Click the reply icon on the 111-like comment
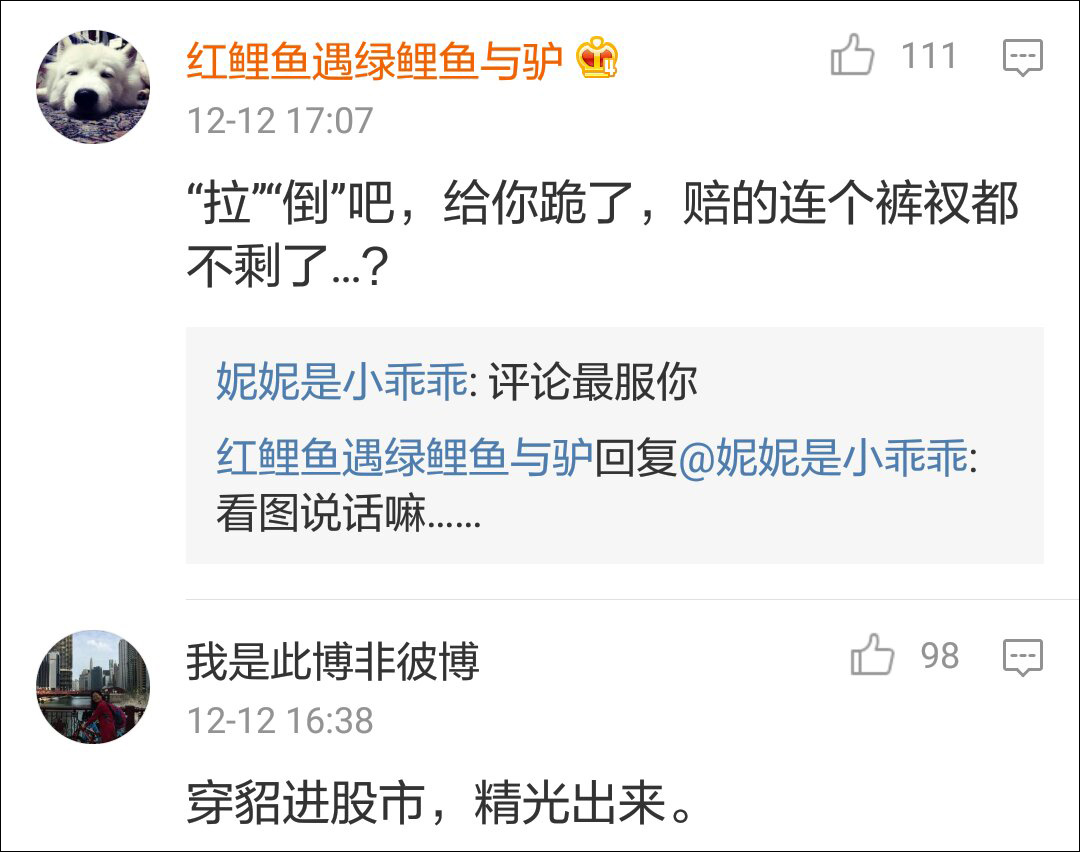The height and width of the screenshot is (852, 1080). click(1022, 58)
